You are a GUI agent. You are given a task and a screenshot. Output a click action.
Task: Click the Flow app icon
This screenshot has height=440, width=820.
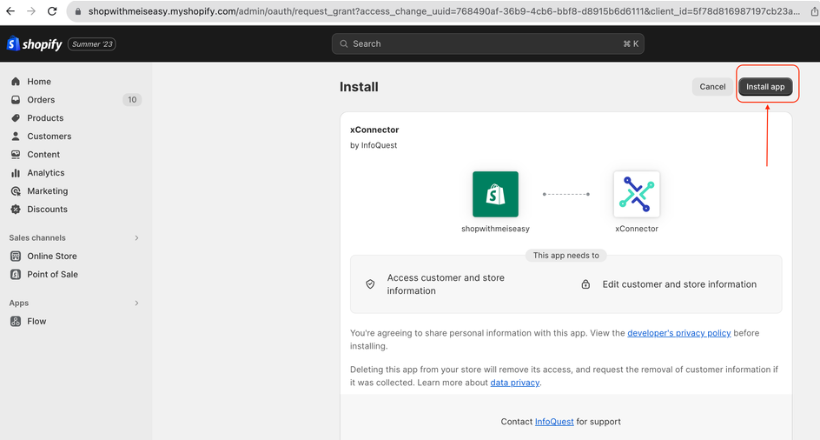pyautogui.click(x=16, y=322)
